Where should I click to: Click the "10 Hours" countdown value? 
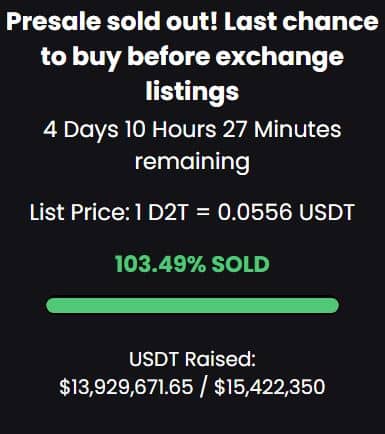click(170, 129)
